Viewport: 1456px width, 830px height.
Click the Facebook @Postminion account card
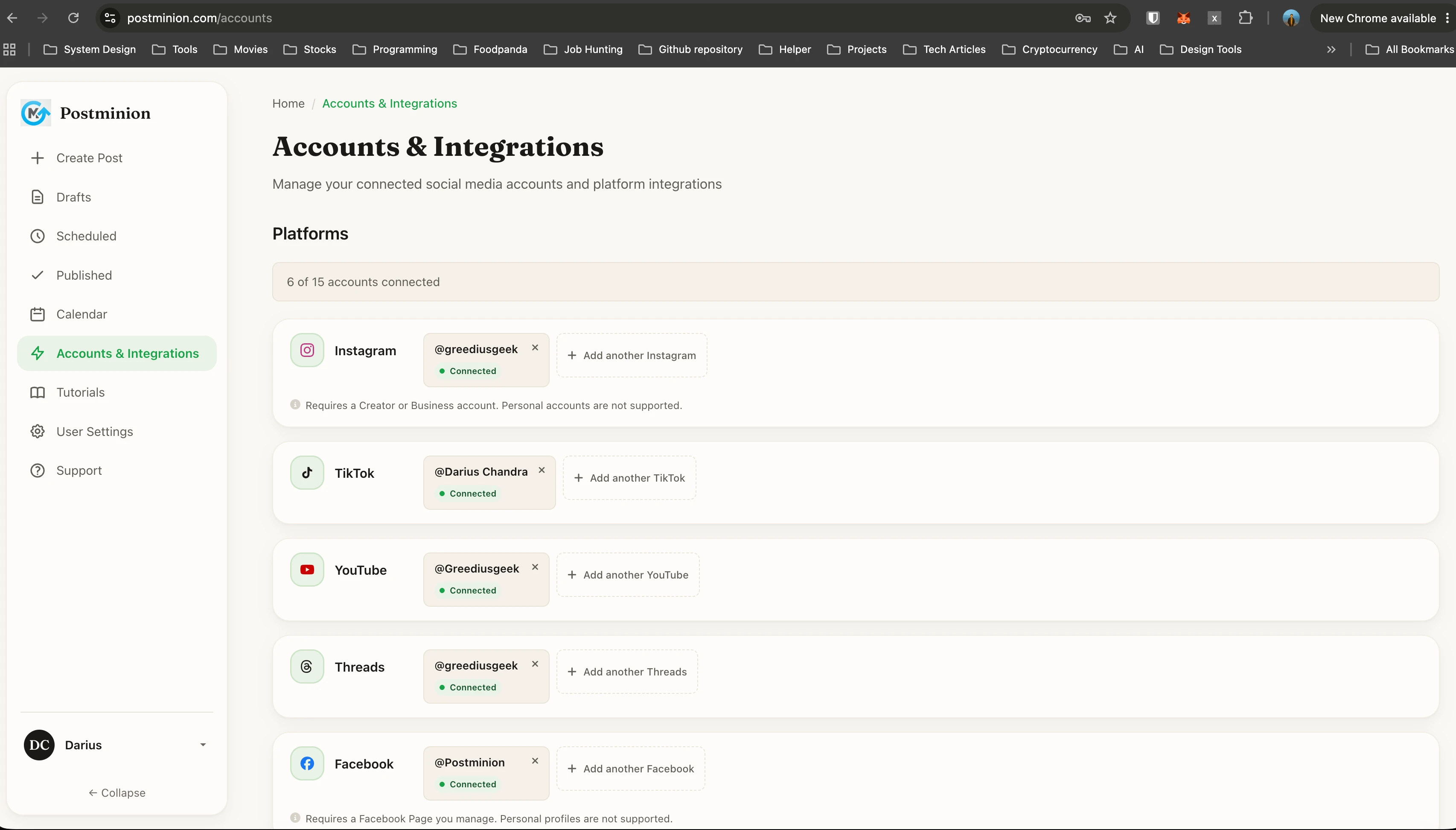[x=486, y=773]
